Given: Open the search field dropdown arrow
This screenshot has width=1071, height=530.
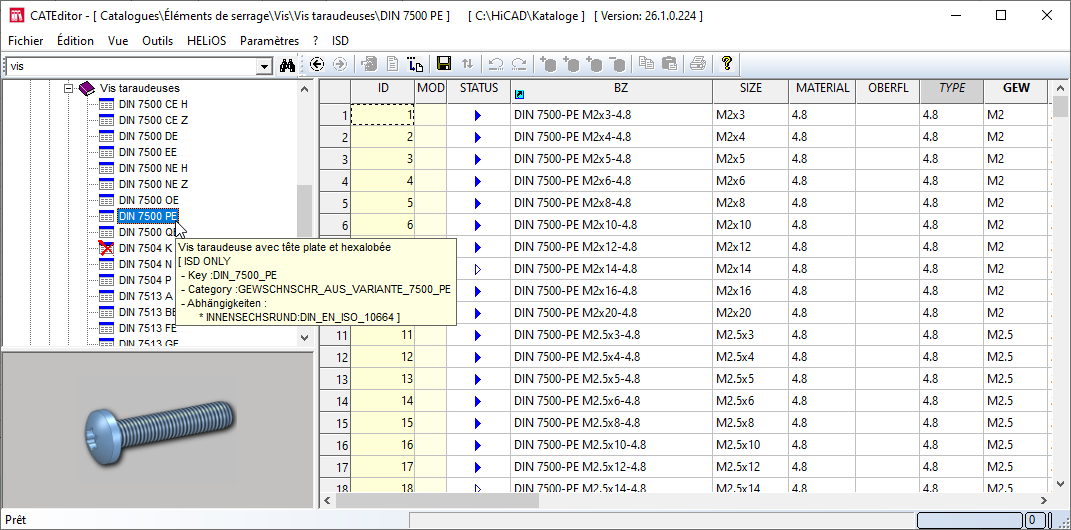Looking at the screenshot, I should click(264, 66).
